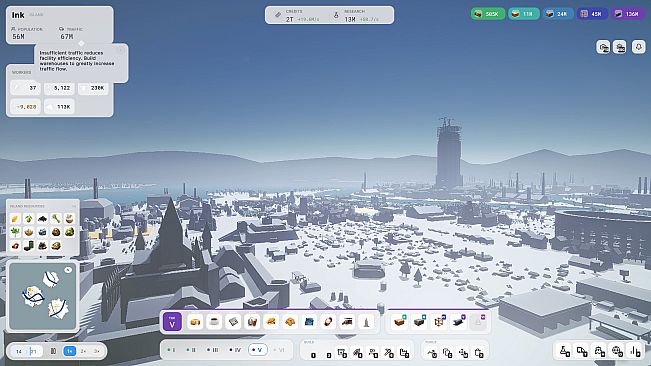Click the globe icon in bottom-right toolbar
Image resolution: width=651 pixels, height=366 pixels.
pos(617,351)
